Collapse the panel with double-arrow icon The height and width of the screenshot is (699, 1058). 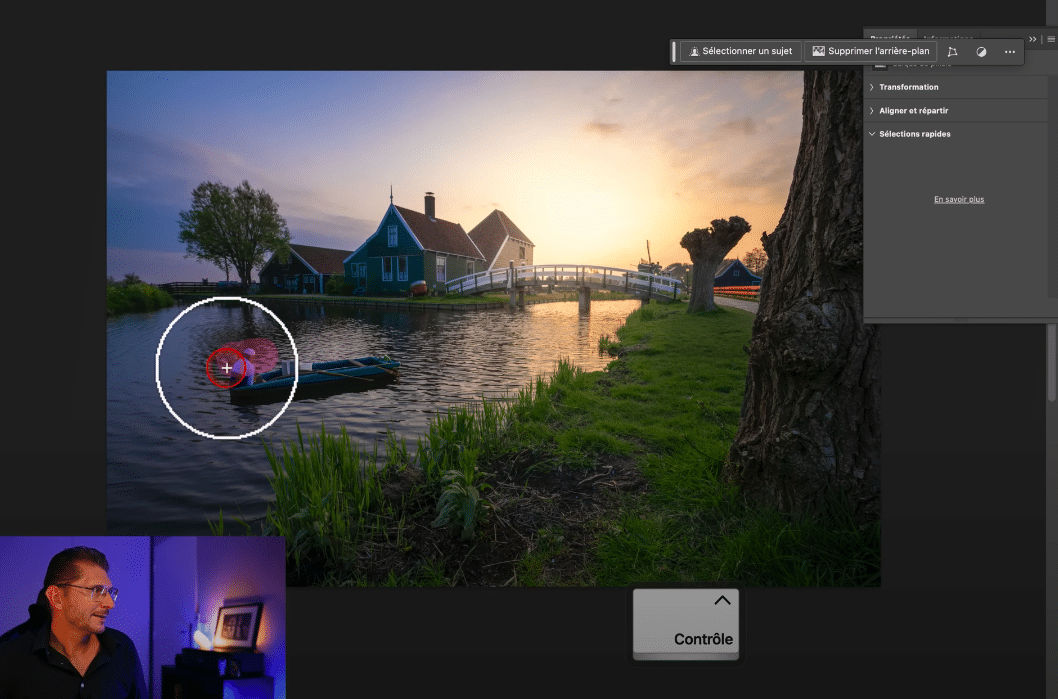1032,39
